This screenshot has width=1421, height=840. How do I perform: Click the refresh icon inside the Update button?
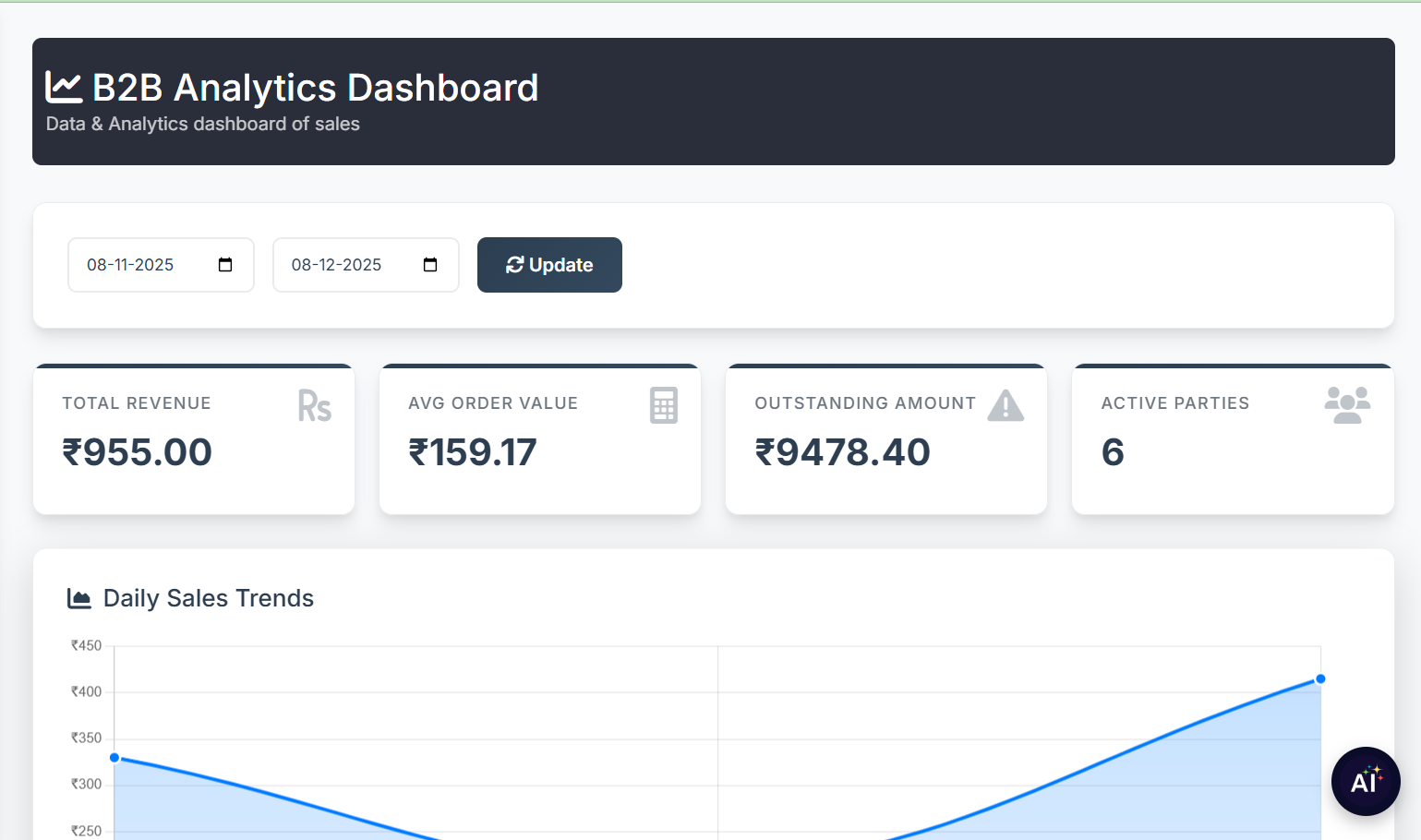click(x=514, y=265)
